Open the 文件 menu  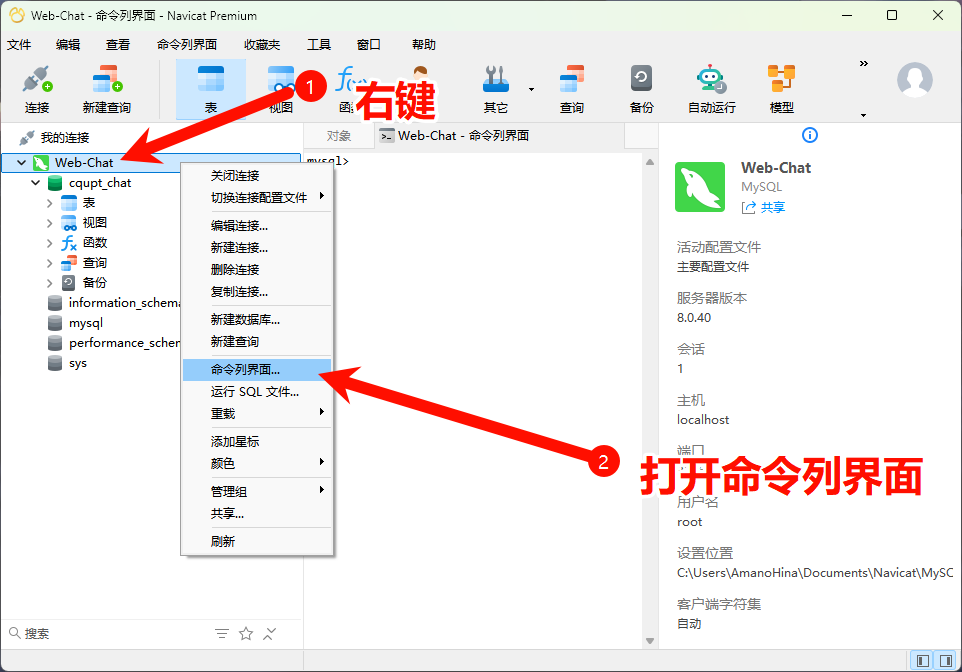pos(19,44)
